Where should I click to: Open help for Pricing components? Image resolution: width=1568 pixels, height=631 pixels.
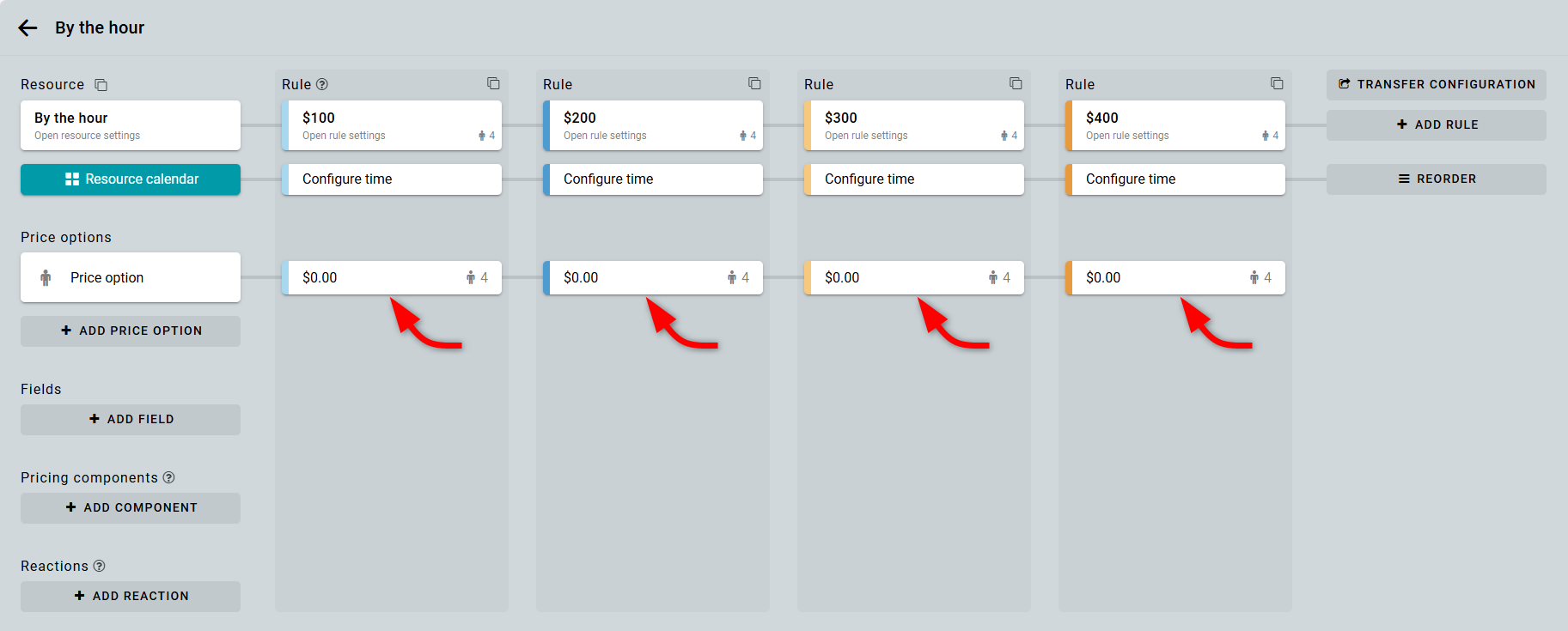point(169,477)
